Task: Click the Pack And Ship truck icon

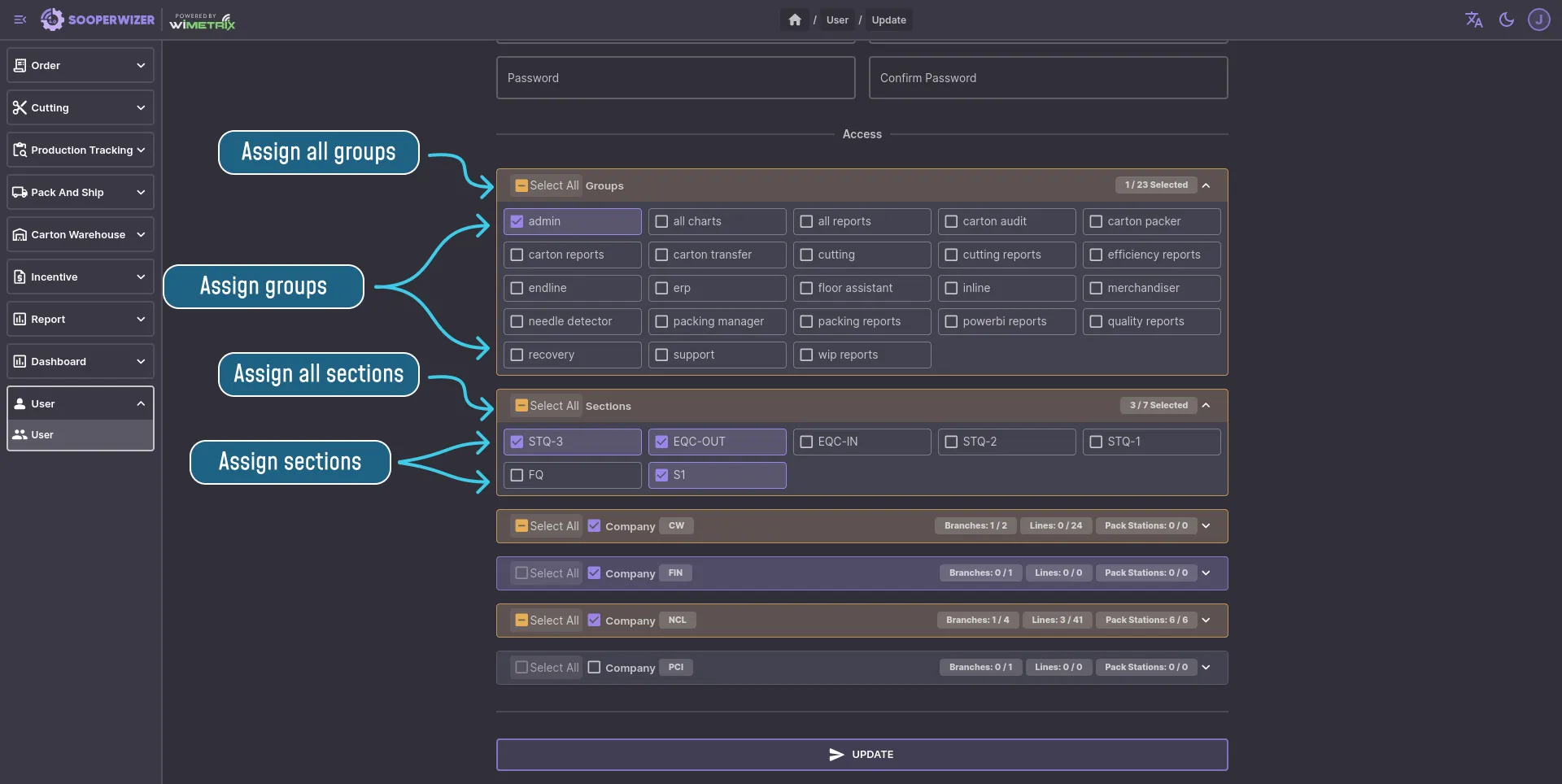Action: point(20,193)
